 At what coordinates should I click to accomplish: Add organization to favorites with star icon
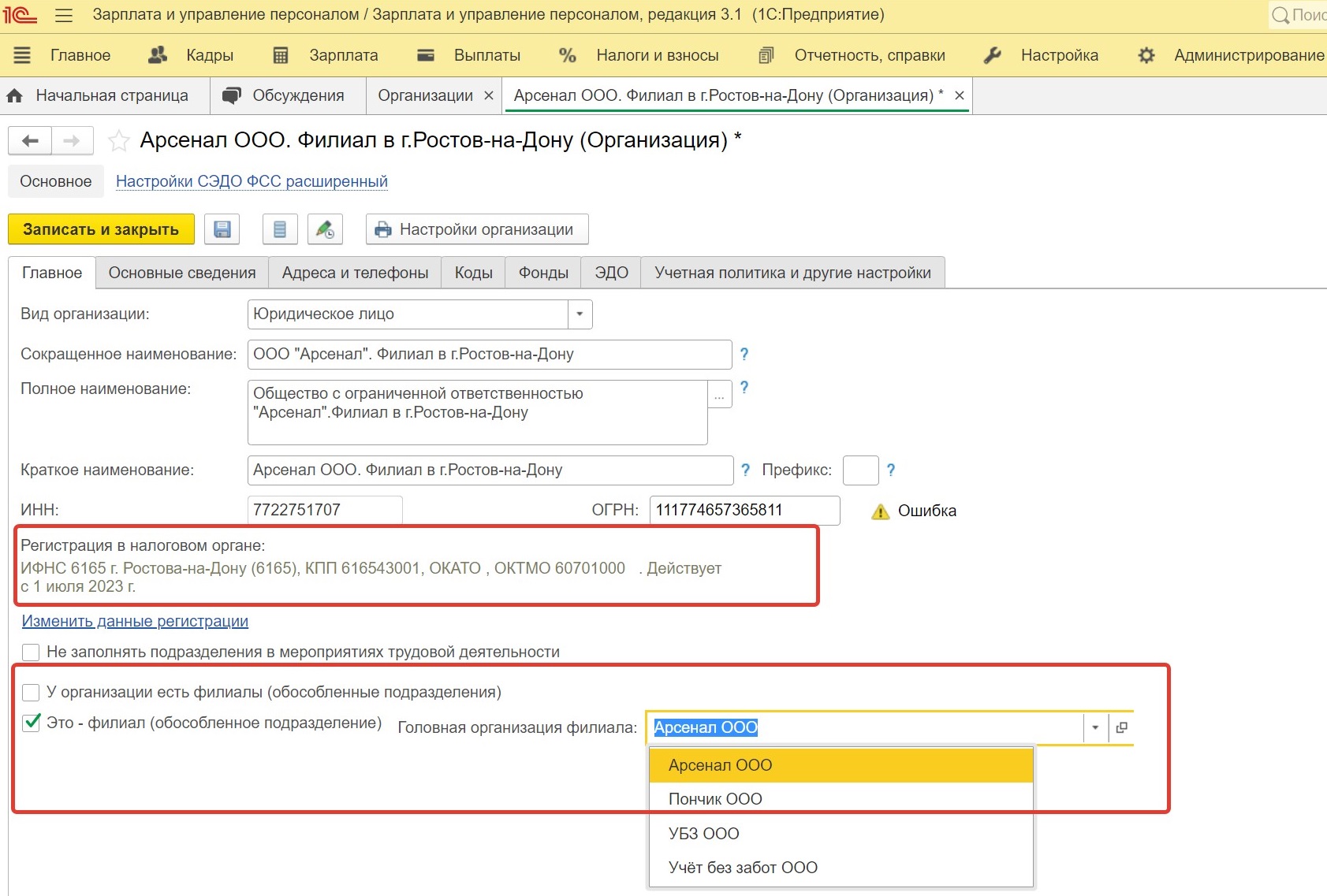pyautogui.click(x=119, y=141)
